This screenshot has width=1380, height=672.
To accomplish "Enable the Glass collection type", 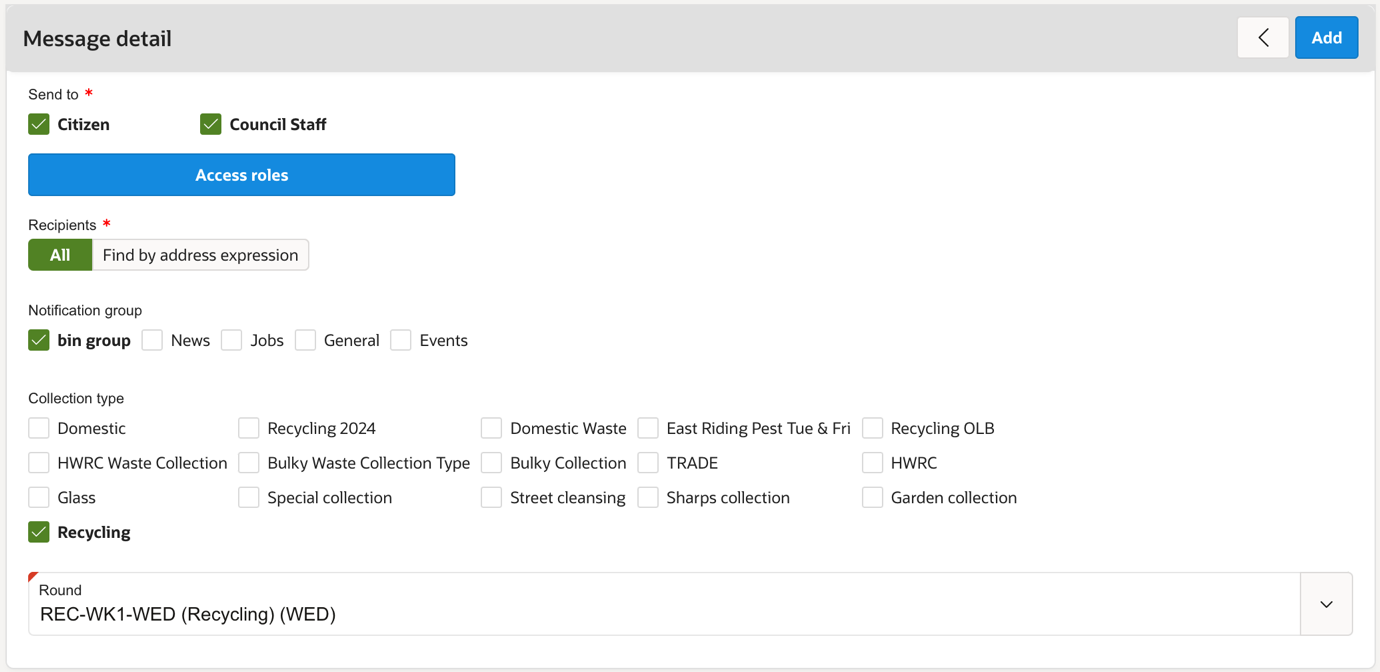I will pyautogui.click(x=39, y=497).
